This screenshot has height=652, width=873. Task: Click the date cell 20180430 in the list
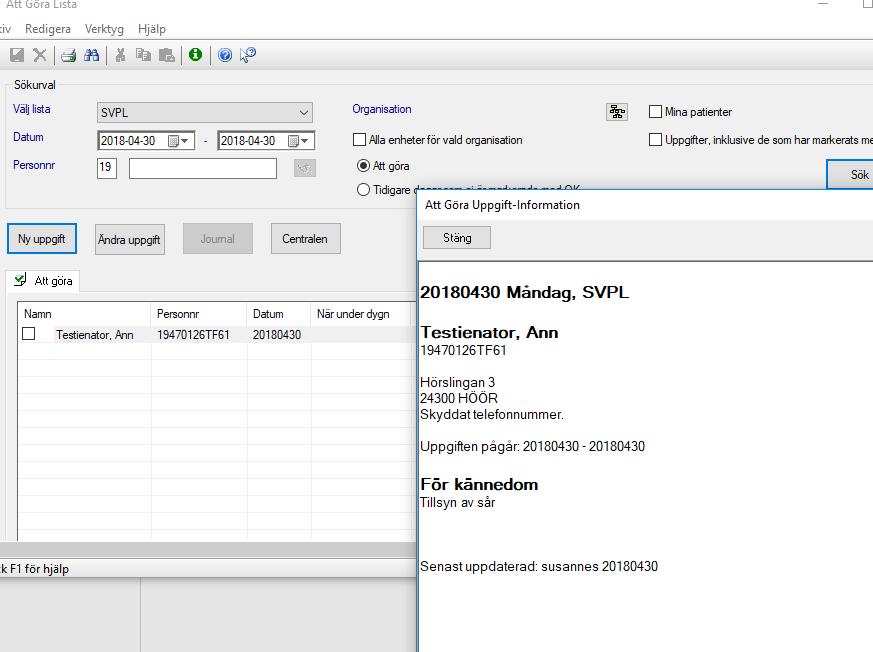click(277, 335)
